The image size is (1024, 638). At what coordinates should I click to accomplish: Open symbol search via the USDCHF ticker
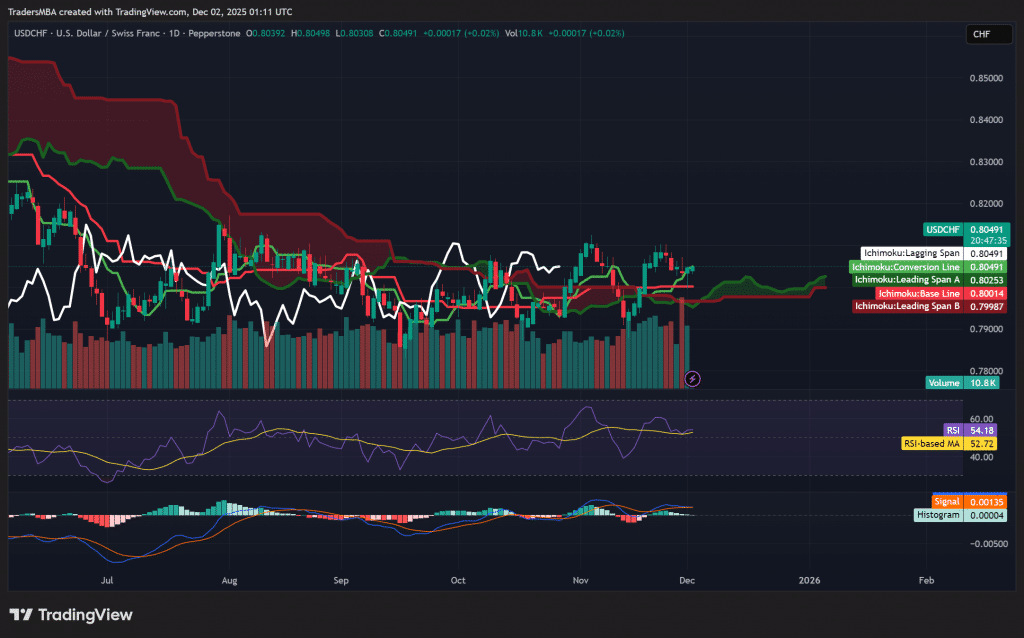click(31, 33)
